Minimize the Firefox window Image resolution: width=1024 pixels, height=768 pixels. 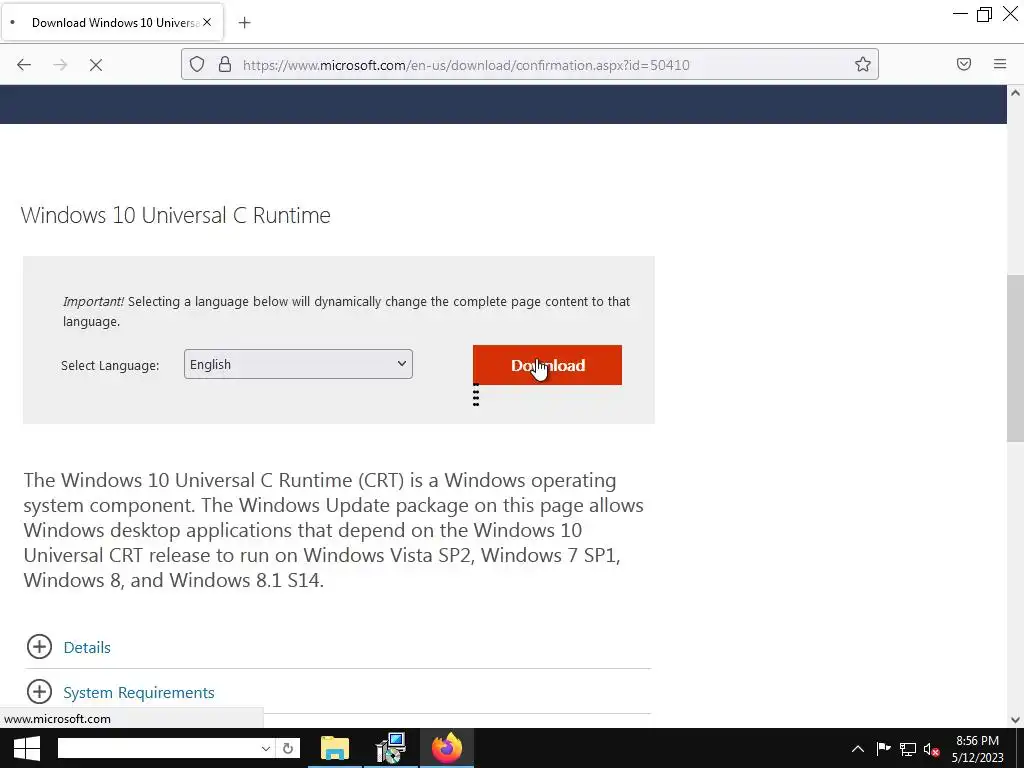pyautogui.click(x=960, y=14)
